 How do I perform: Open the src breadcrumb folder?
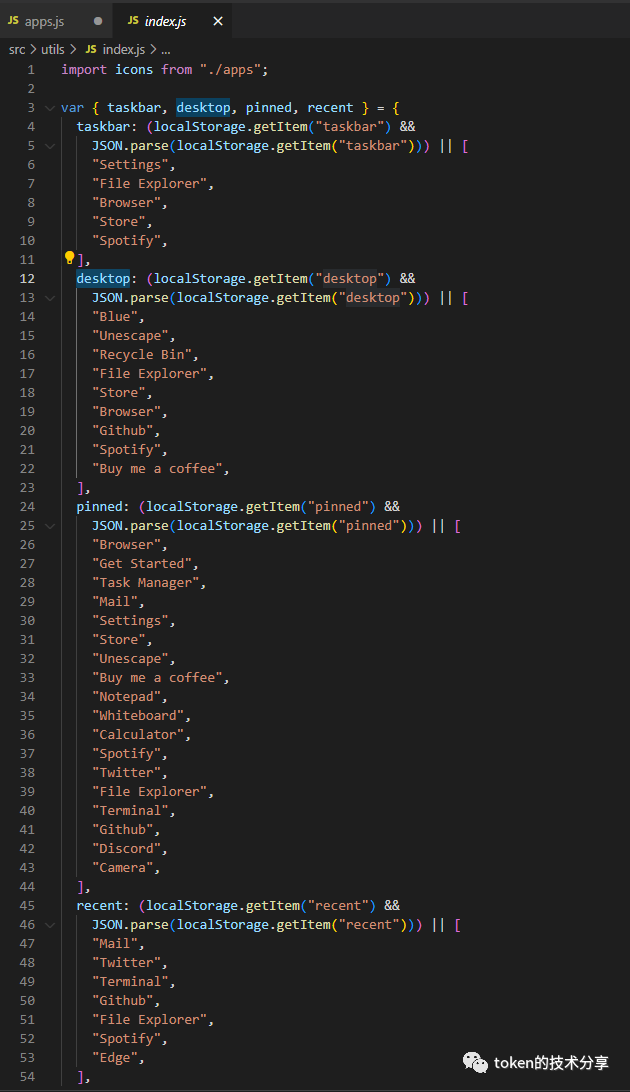pyautogui.click(x=17, y=49)
